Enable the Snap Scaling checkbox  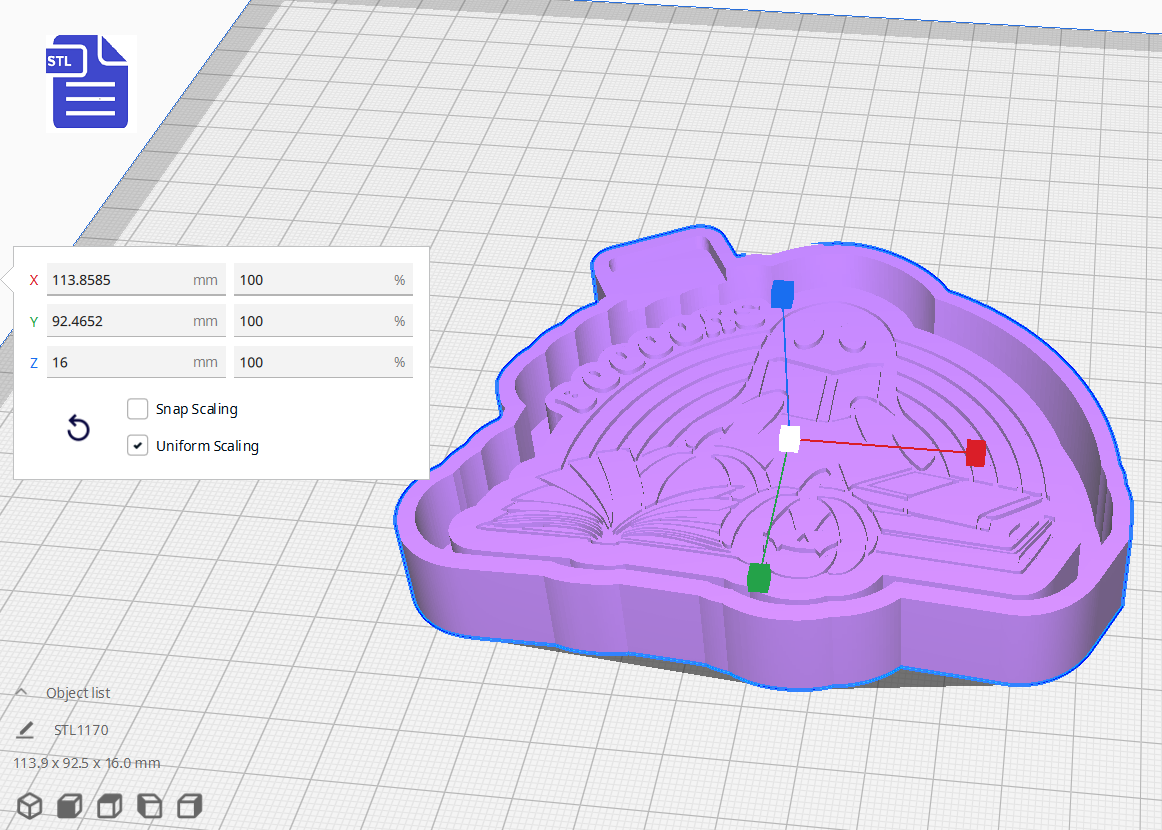pyautogui.click(x=137, y=408)
